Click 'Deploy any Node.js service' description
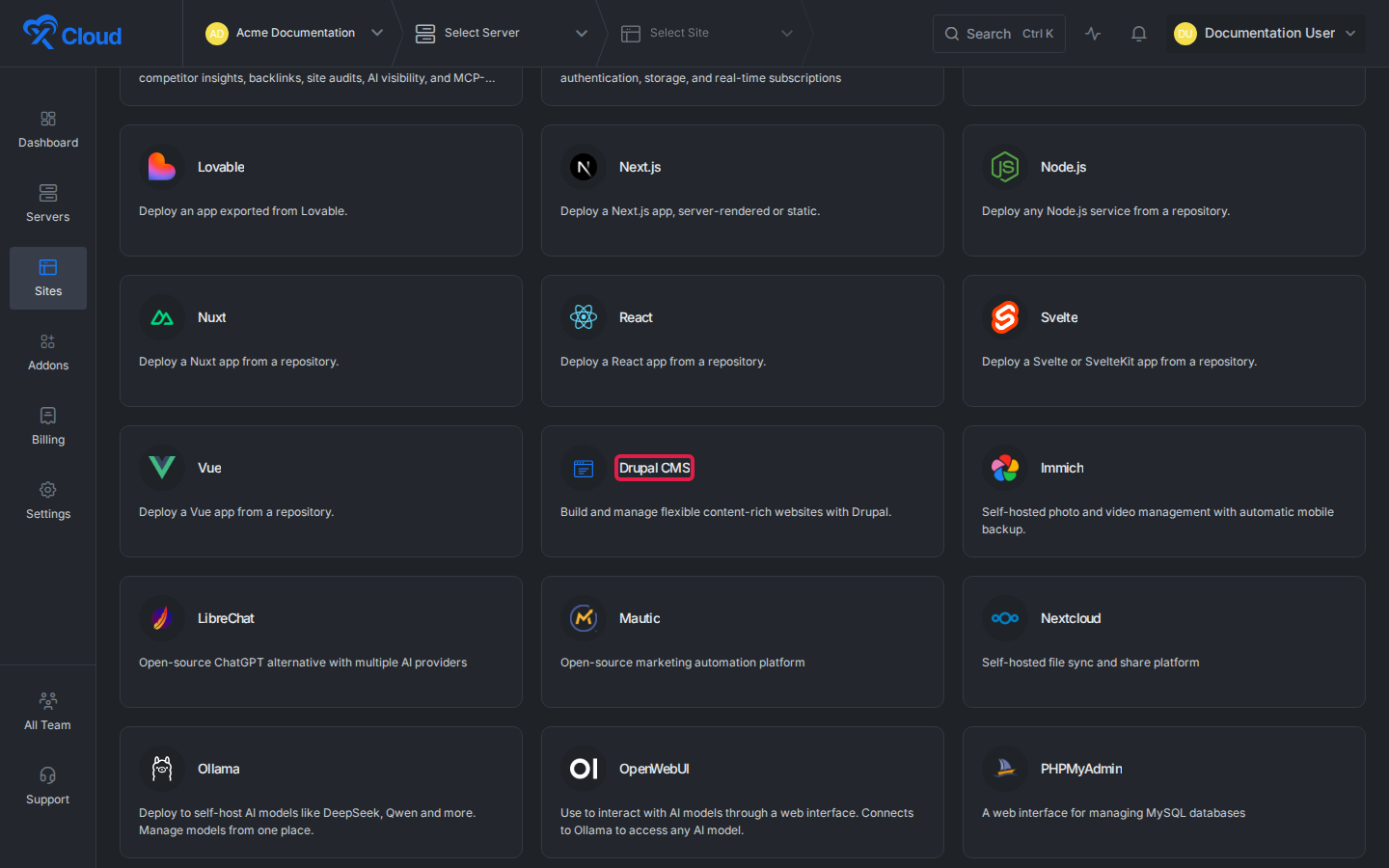 1105,211
